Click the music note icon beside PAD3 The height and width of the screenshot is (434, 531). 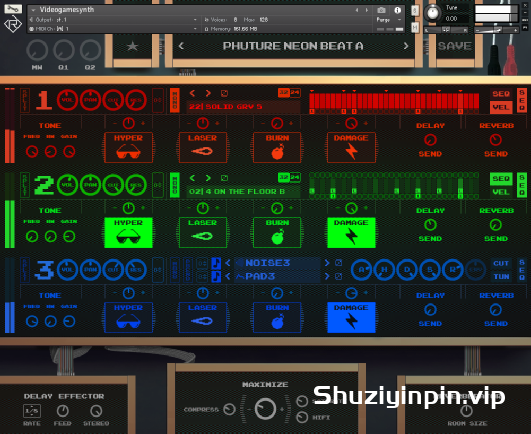coord(216,277)
